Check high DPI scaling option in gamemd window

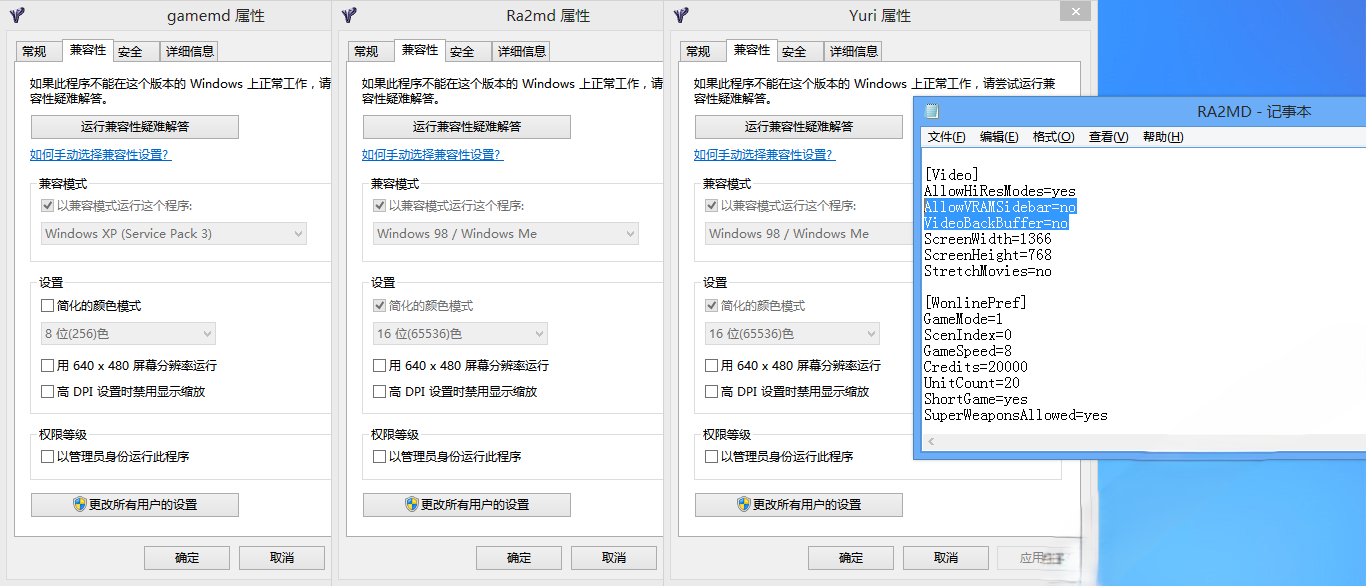click(47, 392)
